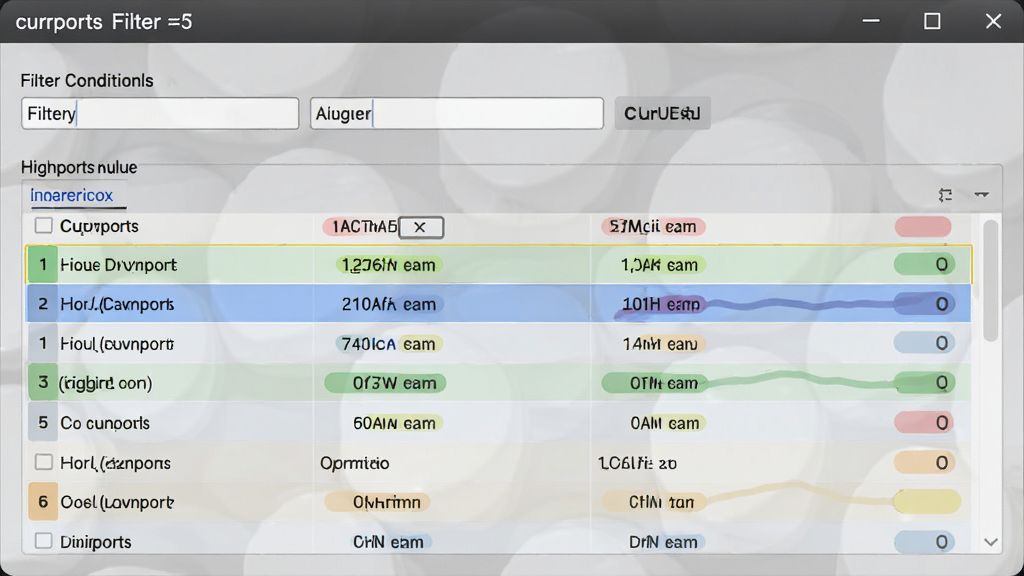1024x576 pixels.
Task: Click the orange number 6 badge icon
Action: [43, 502]
